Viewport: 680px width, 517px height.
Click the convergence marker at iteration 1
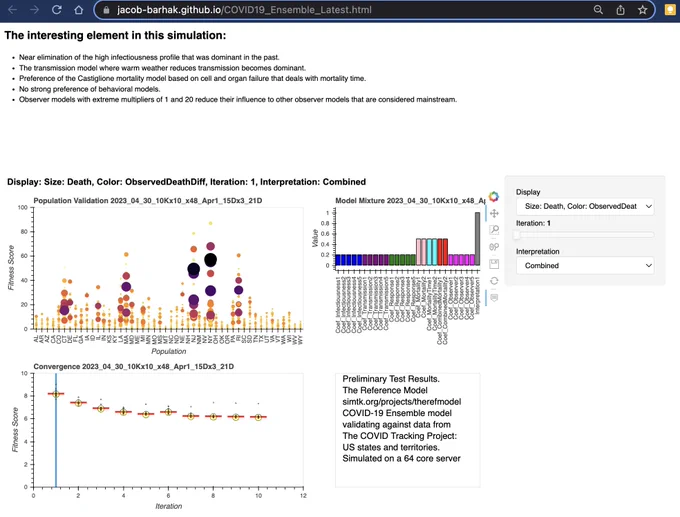coord(56,394)
